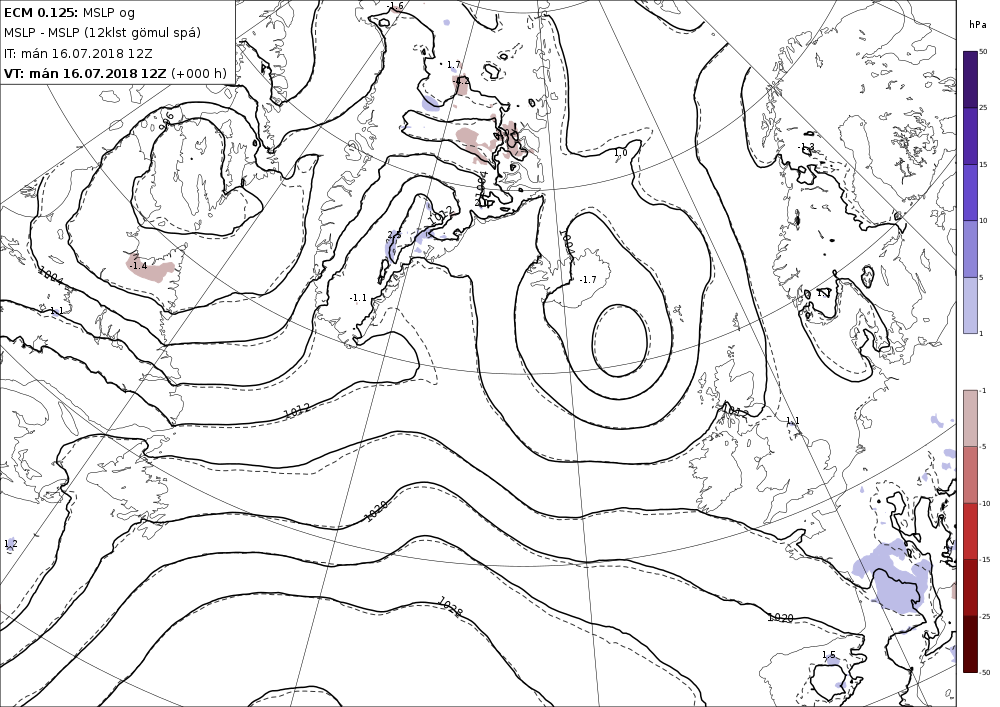
Task: Click the 2.5 value on blue patch
Action: [395, 235]
